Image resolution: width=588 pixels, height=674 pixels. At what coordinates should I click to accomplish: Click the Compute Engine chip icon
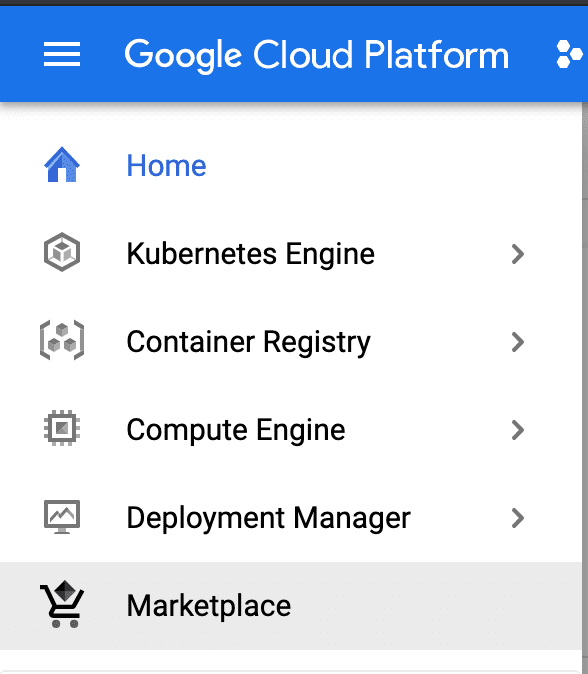tap(62, 428)
